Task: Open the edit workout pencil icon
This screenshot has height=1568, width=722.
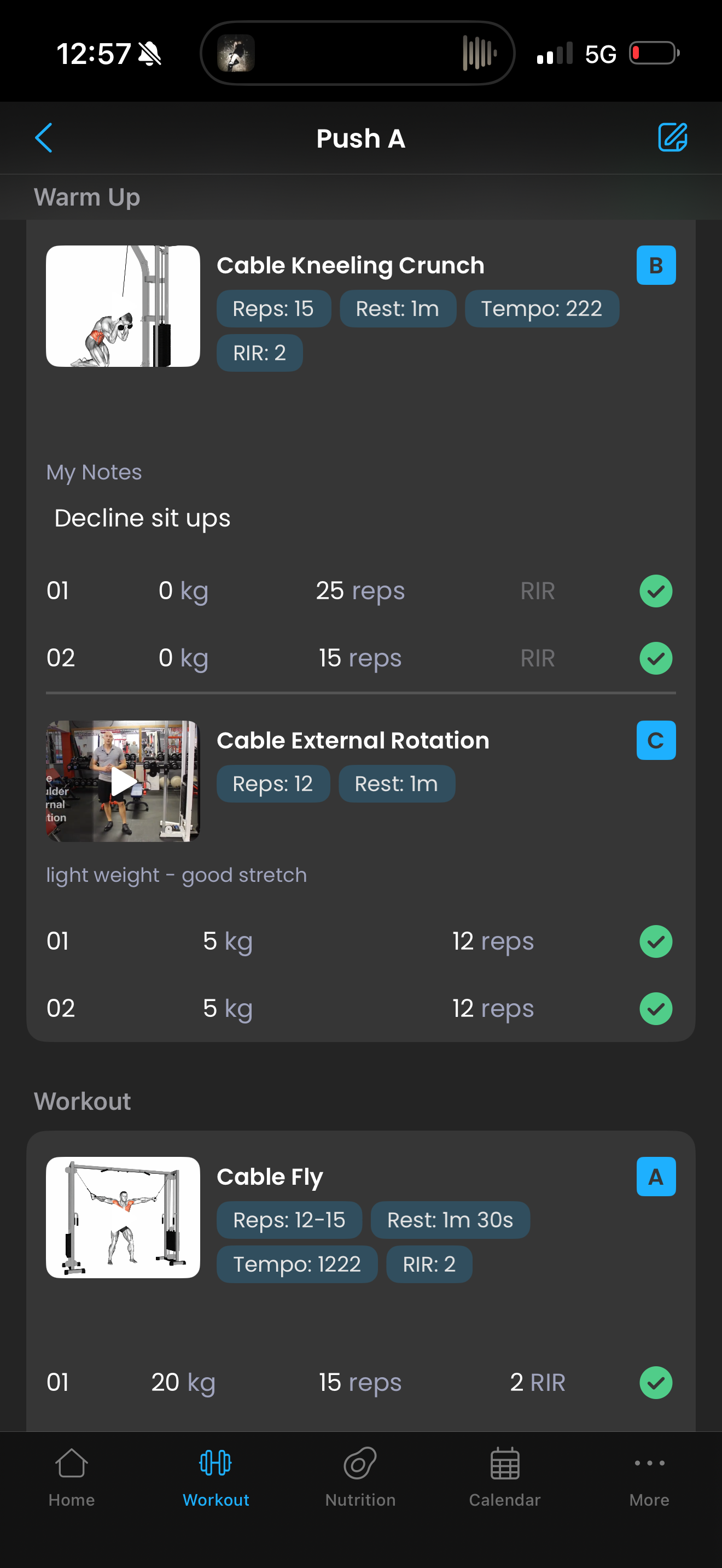Action: coord(672,138)
